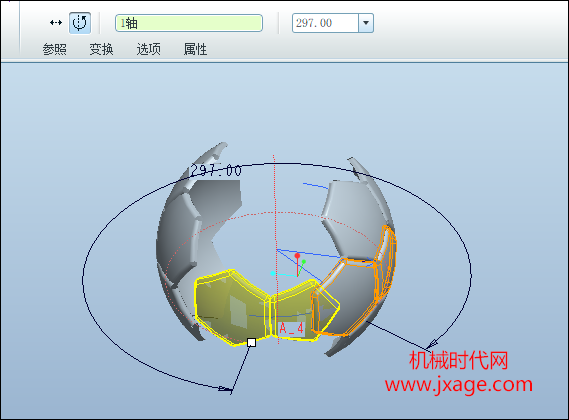The width and height of the screenshot is (569, 420).
Task: Click the 297.00 dimension label in viewport
Action: [x=216, y=170]
